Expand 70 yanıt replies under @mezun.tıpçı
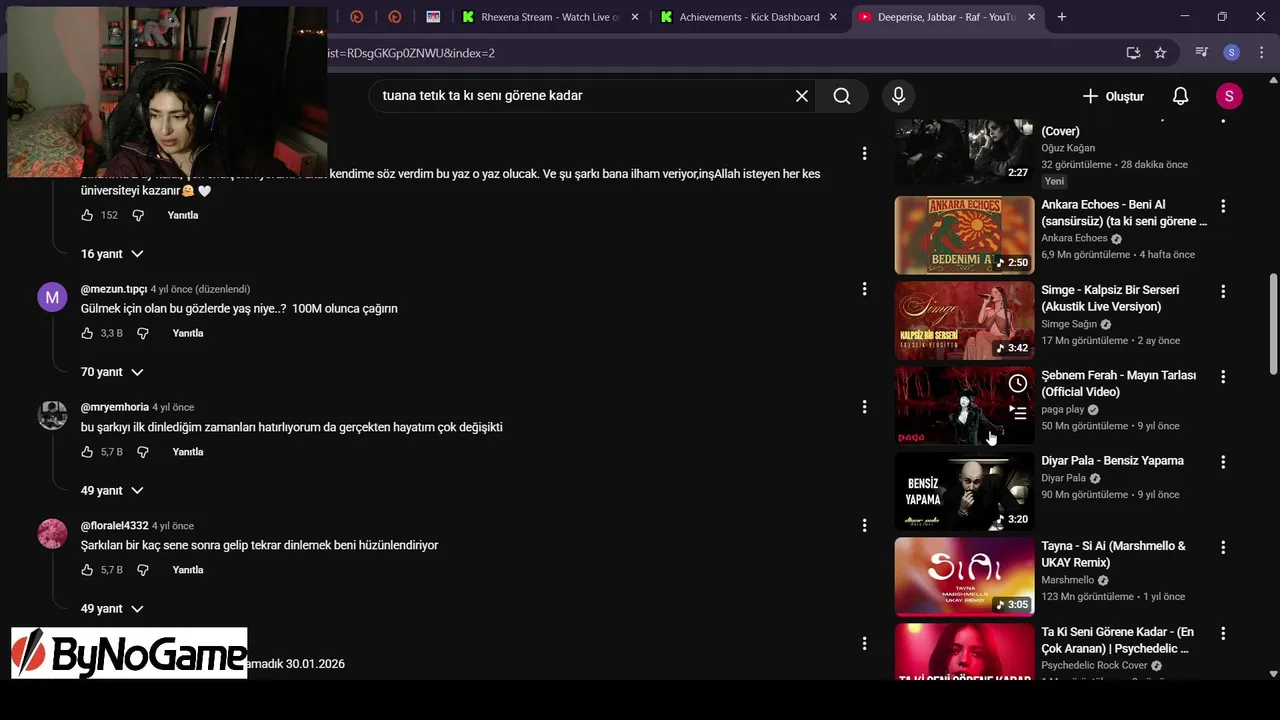This screenshot has height=720, width=1280. 112,372
